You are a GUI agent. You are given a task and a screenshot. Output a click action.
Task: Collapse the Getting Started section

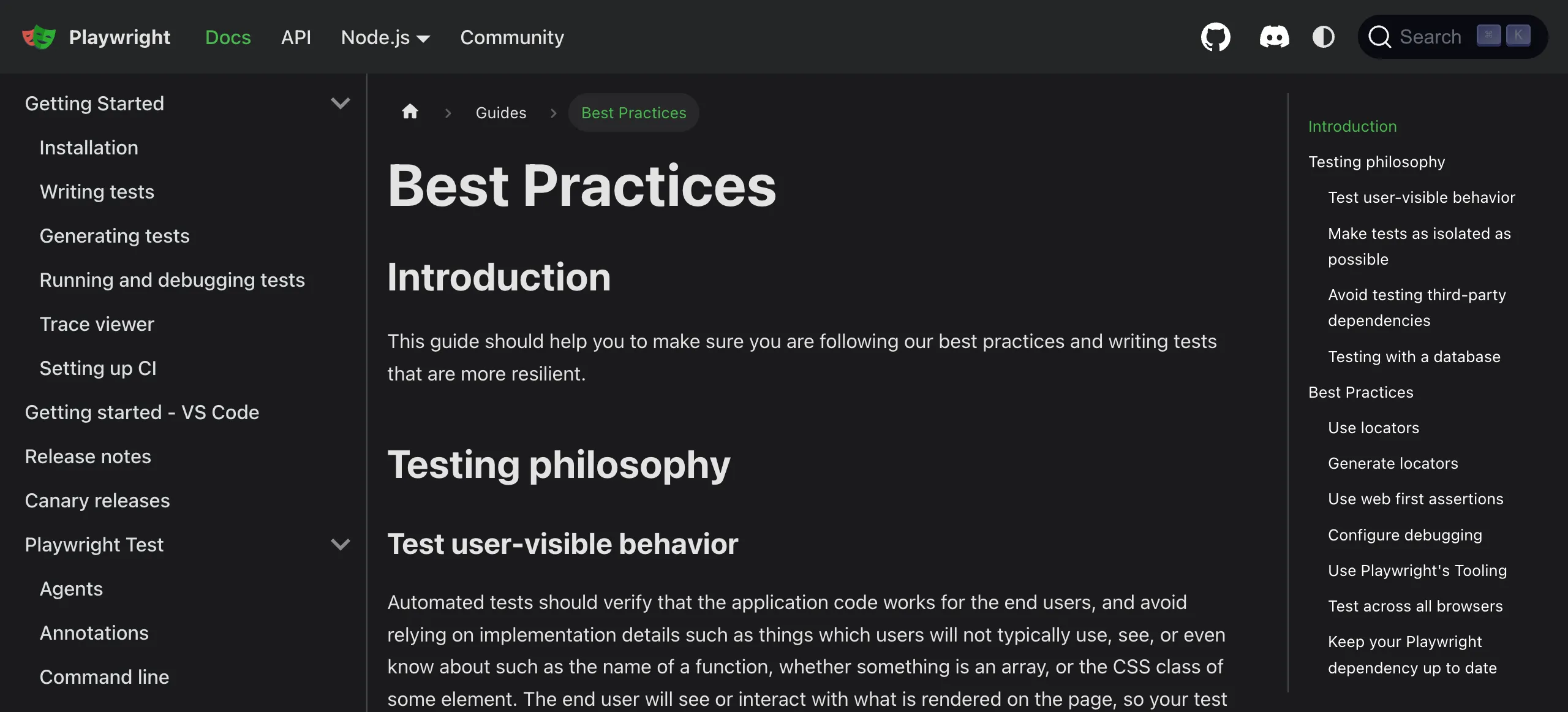click(341, 103)
